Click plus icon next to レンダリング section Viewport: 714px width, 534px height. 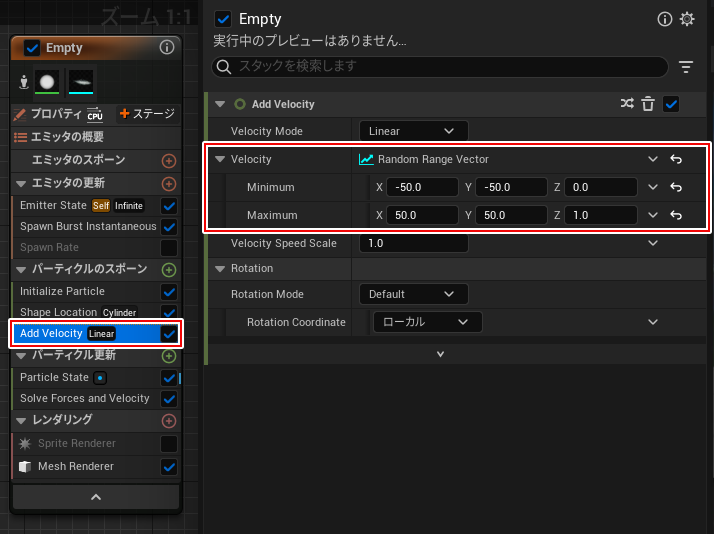click(x=169, y=421)
